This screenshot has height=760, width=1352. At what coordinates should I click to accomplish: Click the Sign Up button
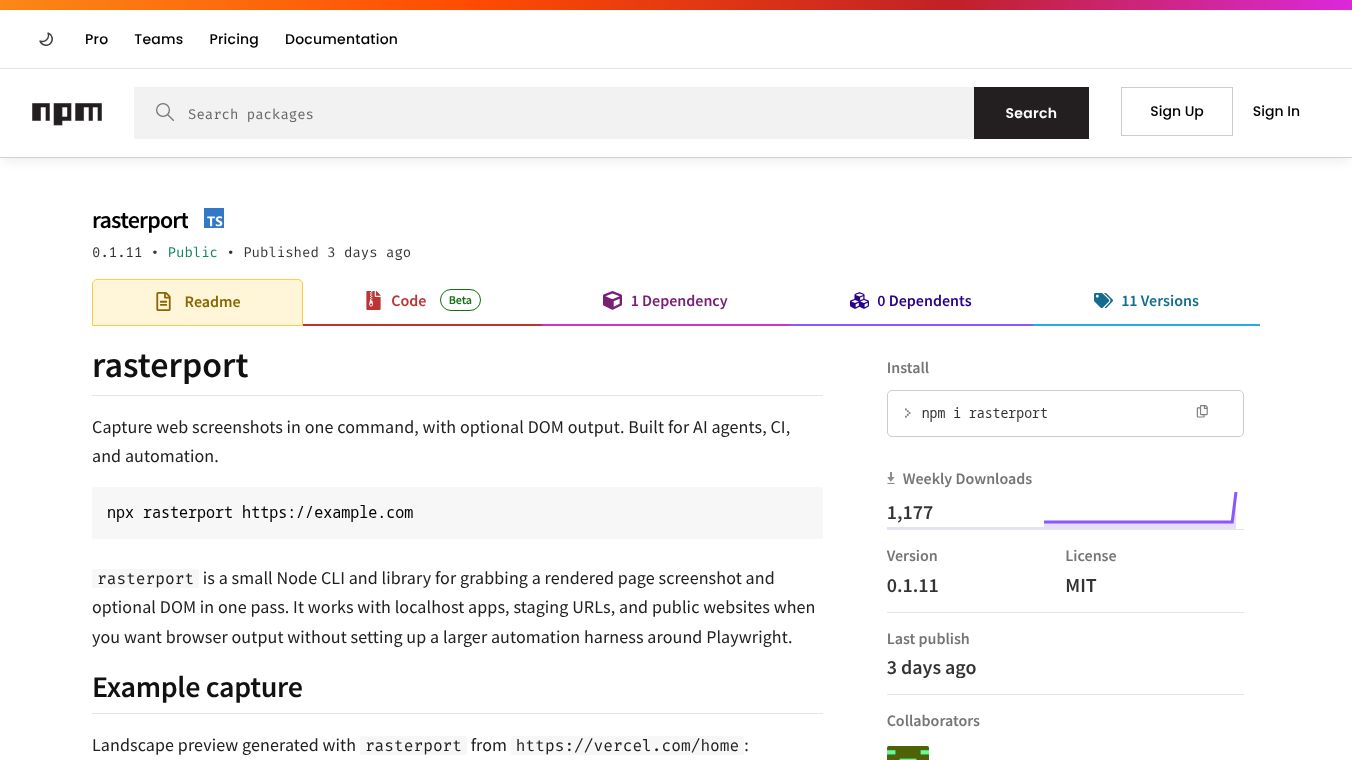pos(1176,111)
